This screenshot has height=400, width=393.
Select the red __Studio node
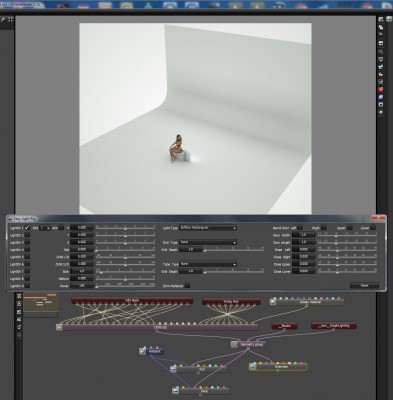[284, 326]
